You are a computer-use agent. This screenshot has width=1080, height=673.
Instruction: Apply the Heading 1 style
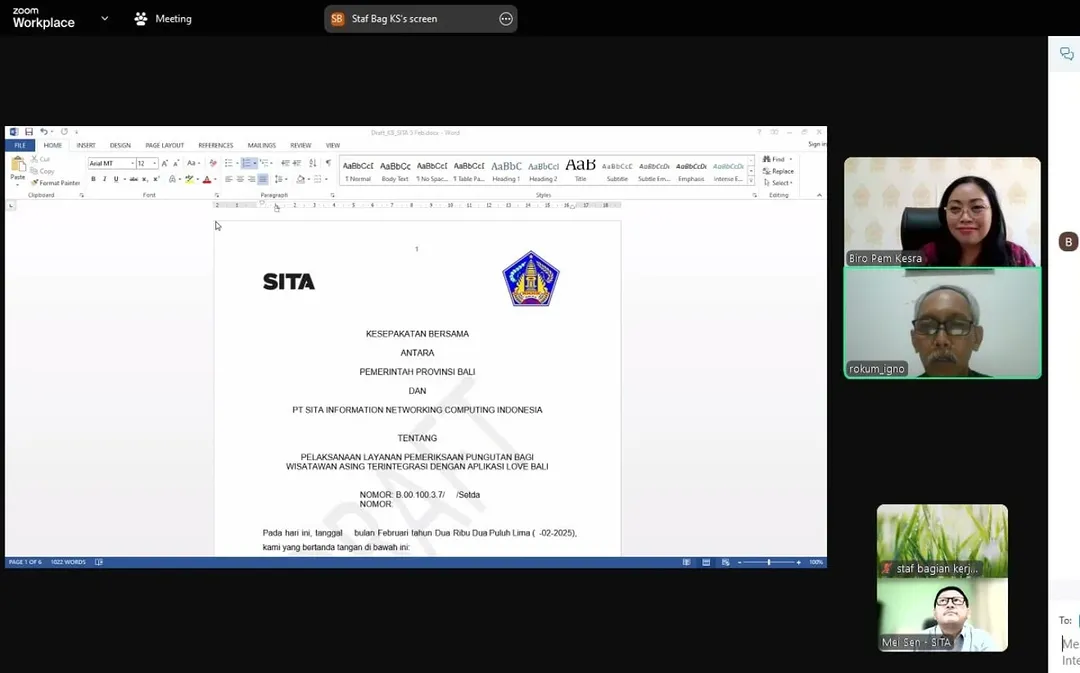pos(506,171)
